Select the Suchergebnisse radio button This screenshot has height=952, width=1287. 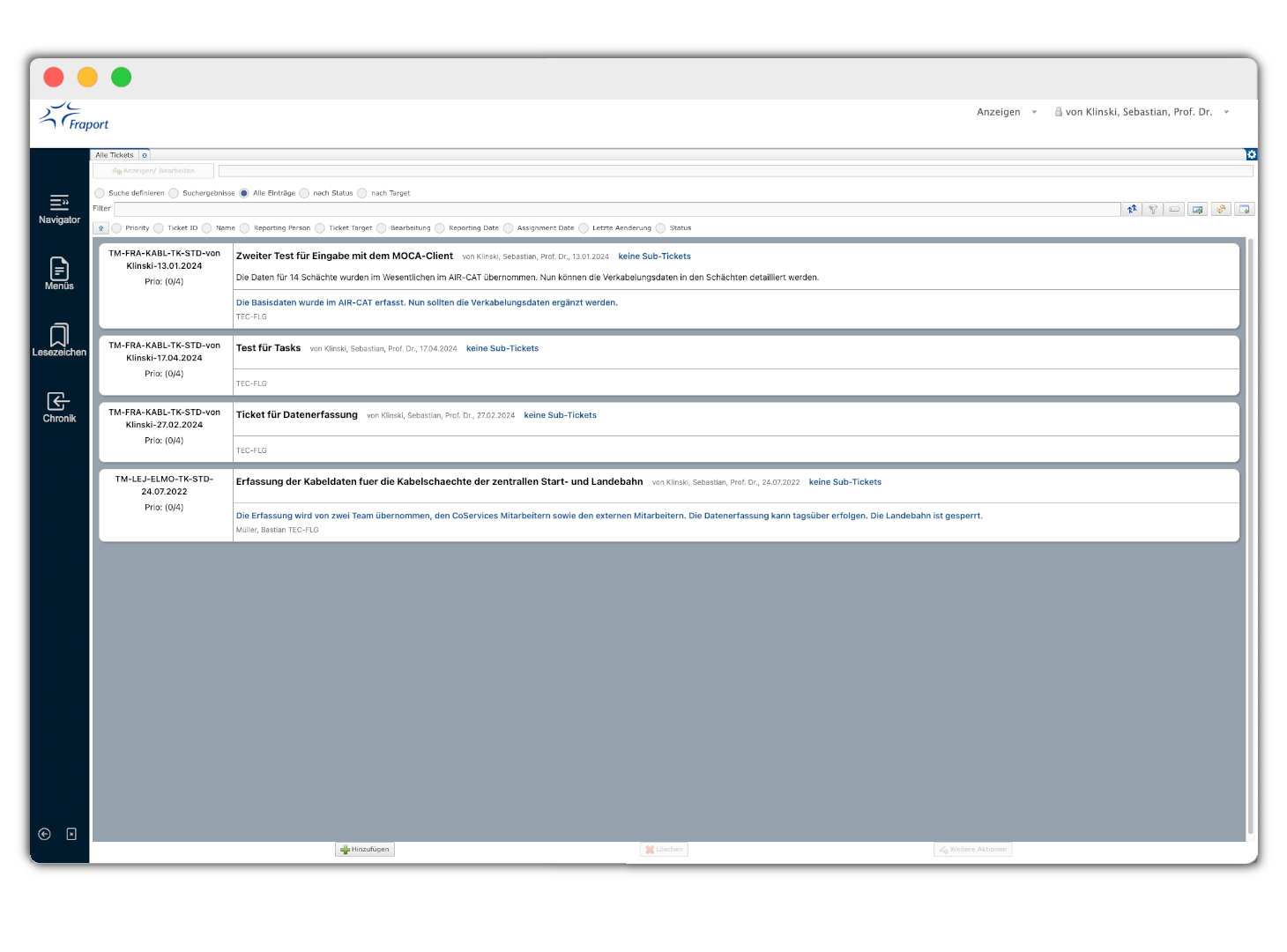click(x=174, y=193)
